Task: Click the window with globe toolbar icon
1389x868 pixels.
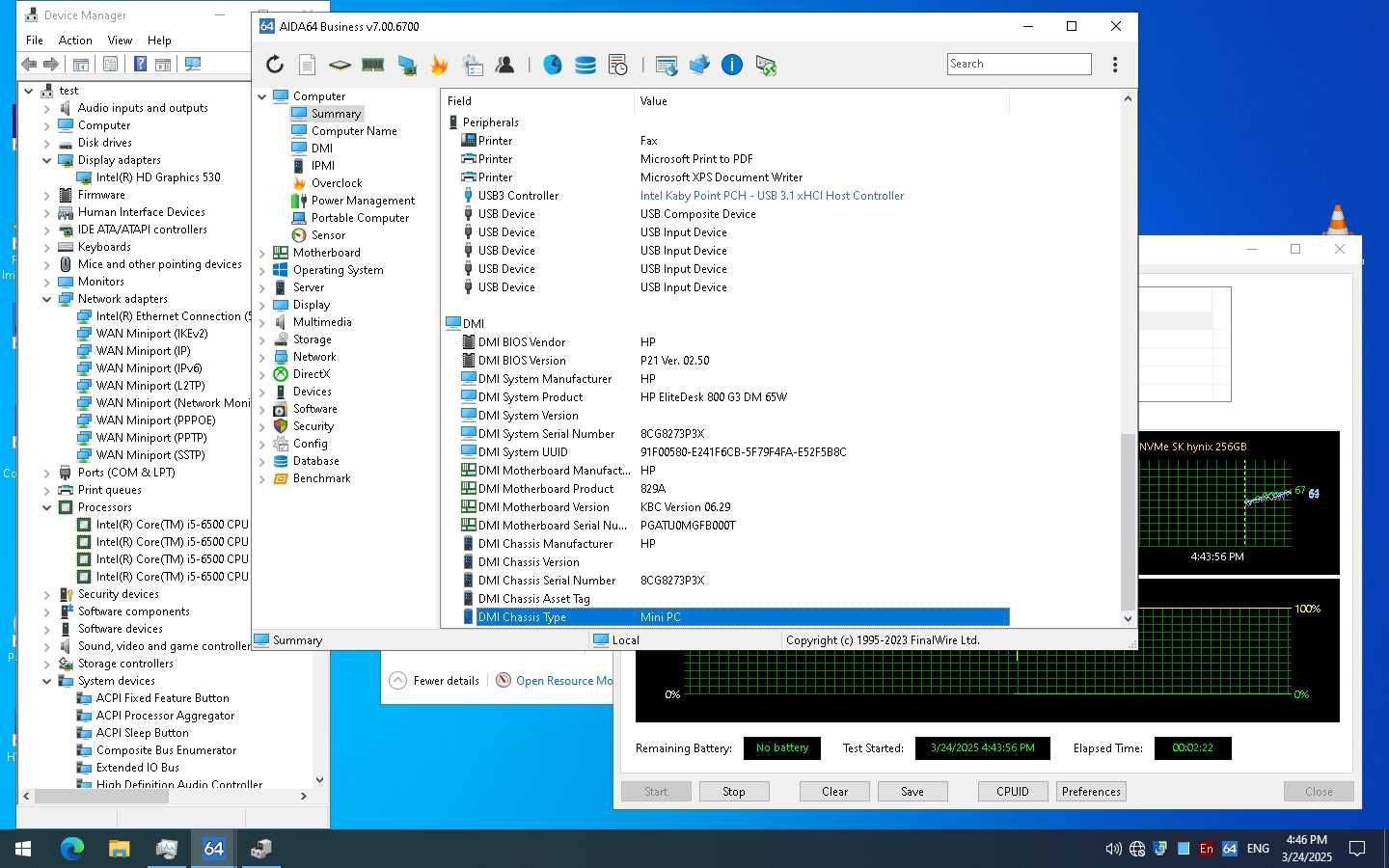Action: (x=667, y=65)
